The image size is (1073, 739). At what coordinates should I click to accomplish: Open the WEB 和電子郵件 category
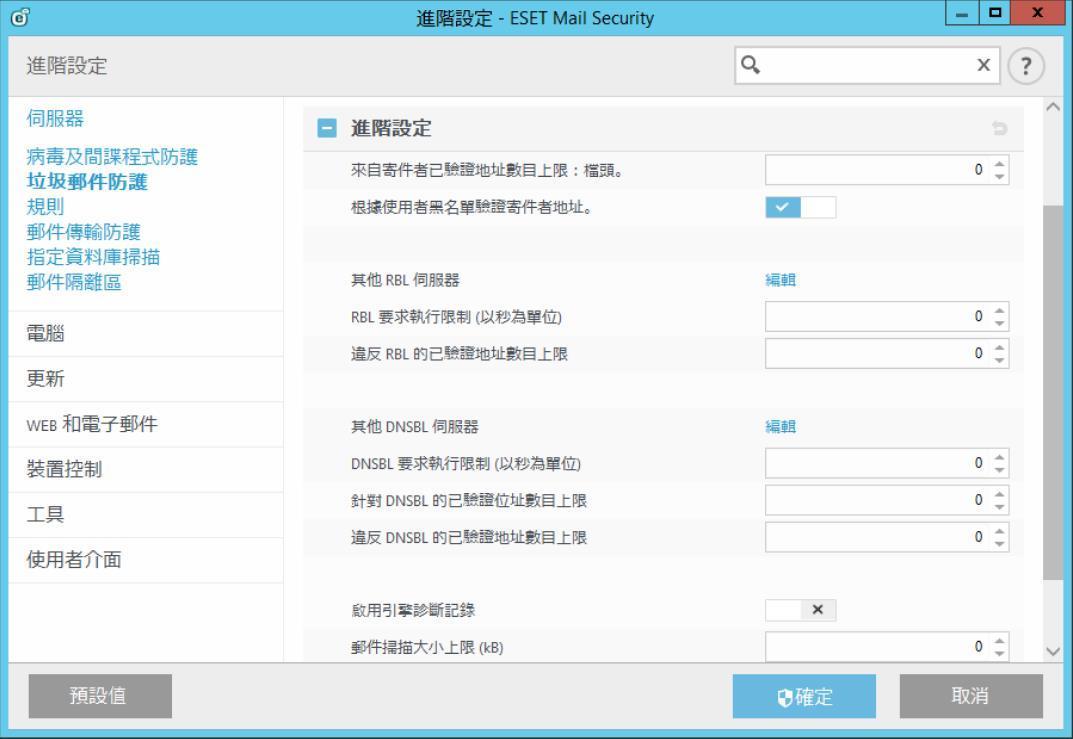coord(146,424)
